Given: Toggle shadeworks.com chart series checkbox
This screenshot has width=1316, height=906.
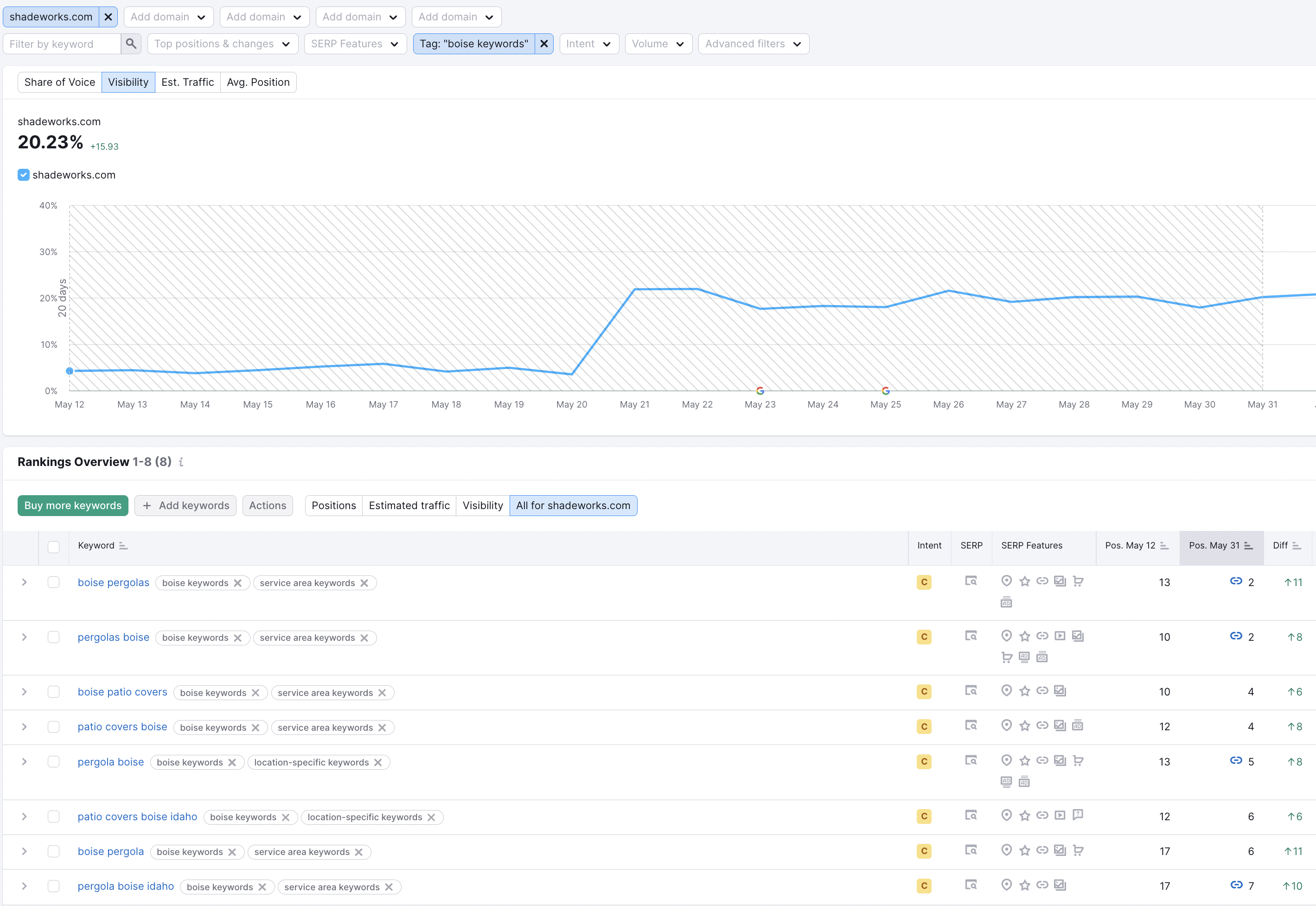Looking at the screenshot, I should pos(23,175).
